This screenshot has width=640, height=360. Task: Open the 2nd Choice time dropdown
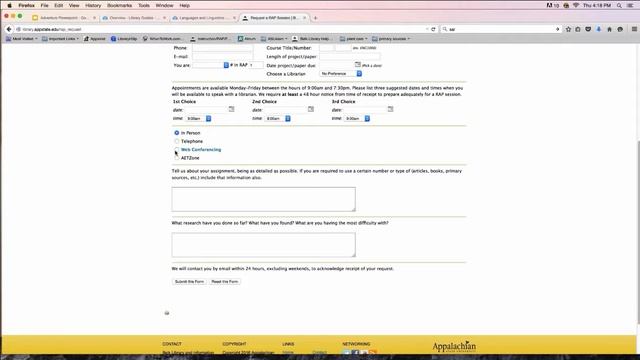[x=278, y=118]
